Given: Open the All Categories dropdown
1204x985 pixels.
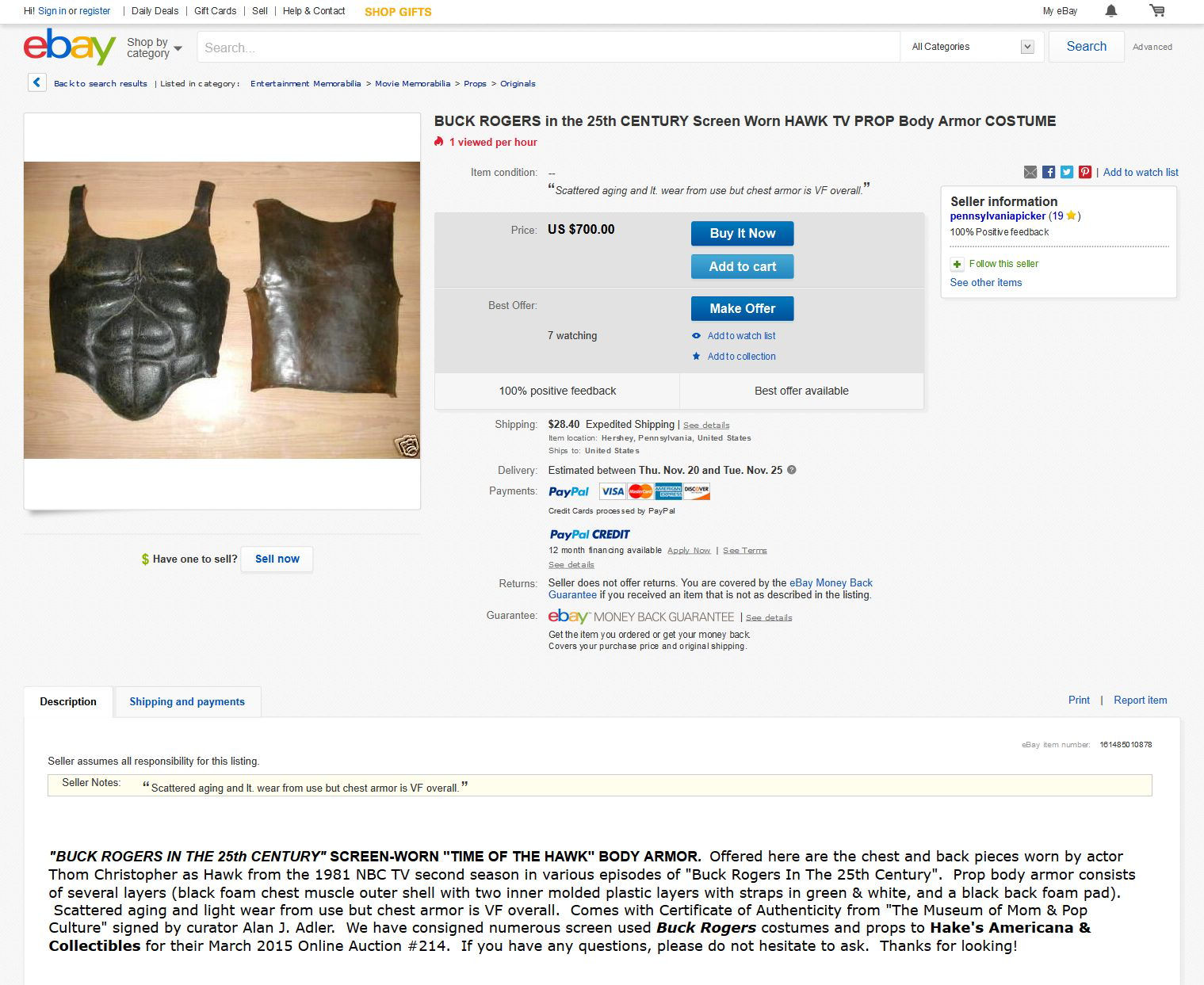Looking at the screenshot, I should click(x=972, y=47).
